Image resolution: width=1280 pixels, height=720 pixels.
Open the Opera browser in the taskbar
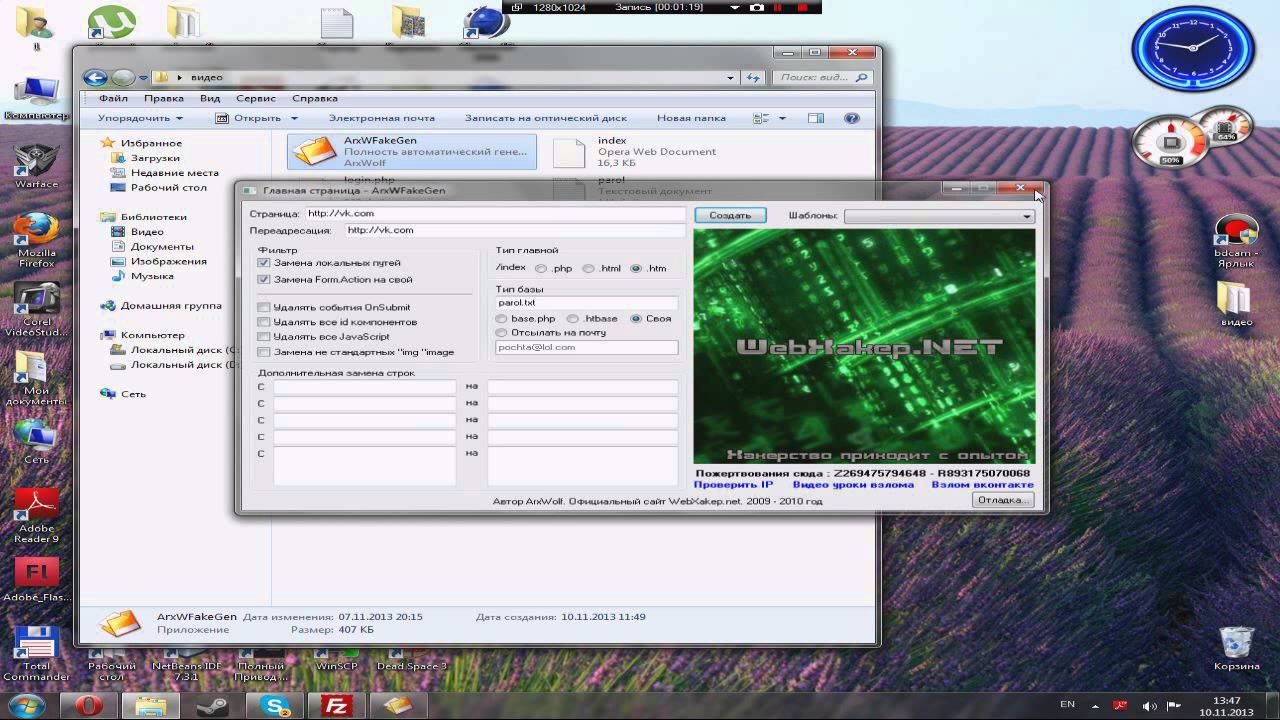click(x=89, y=706)
